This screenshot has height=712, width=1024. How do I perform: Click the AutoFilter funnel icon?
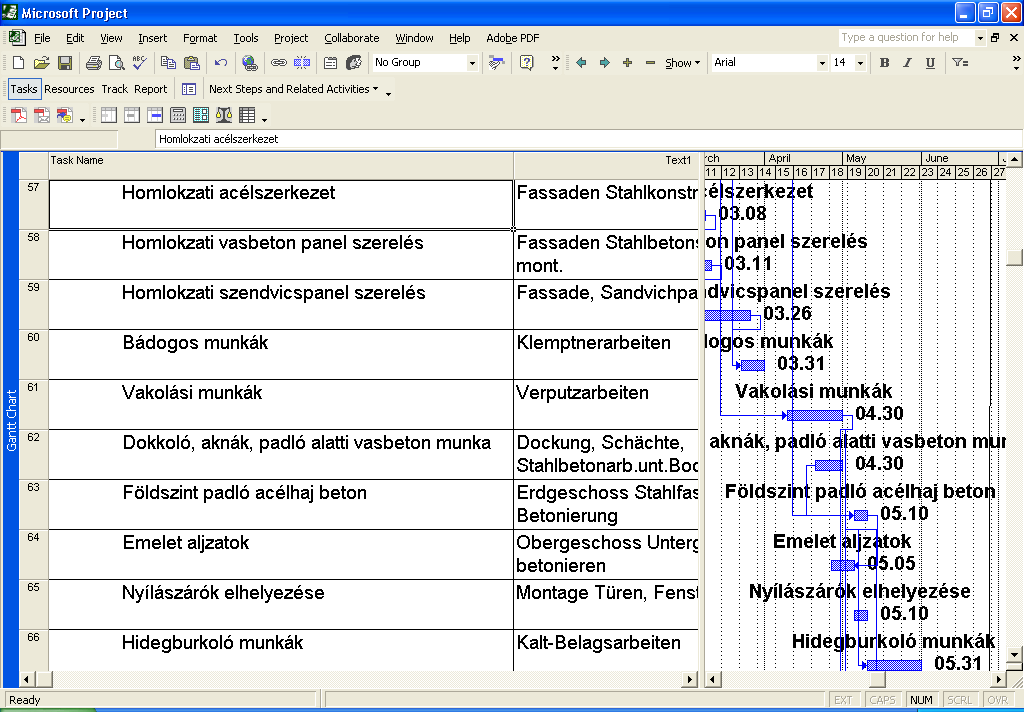point(959,63)
